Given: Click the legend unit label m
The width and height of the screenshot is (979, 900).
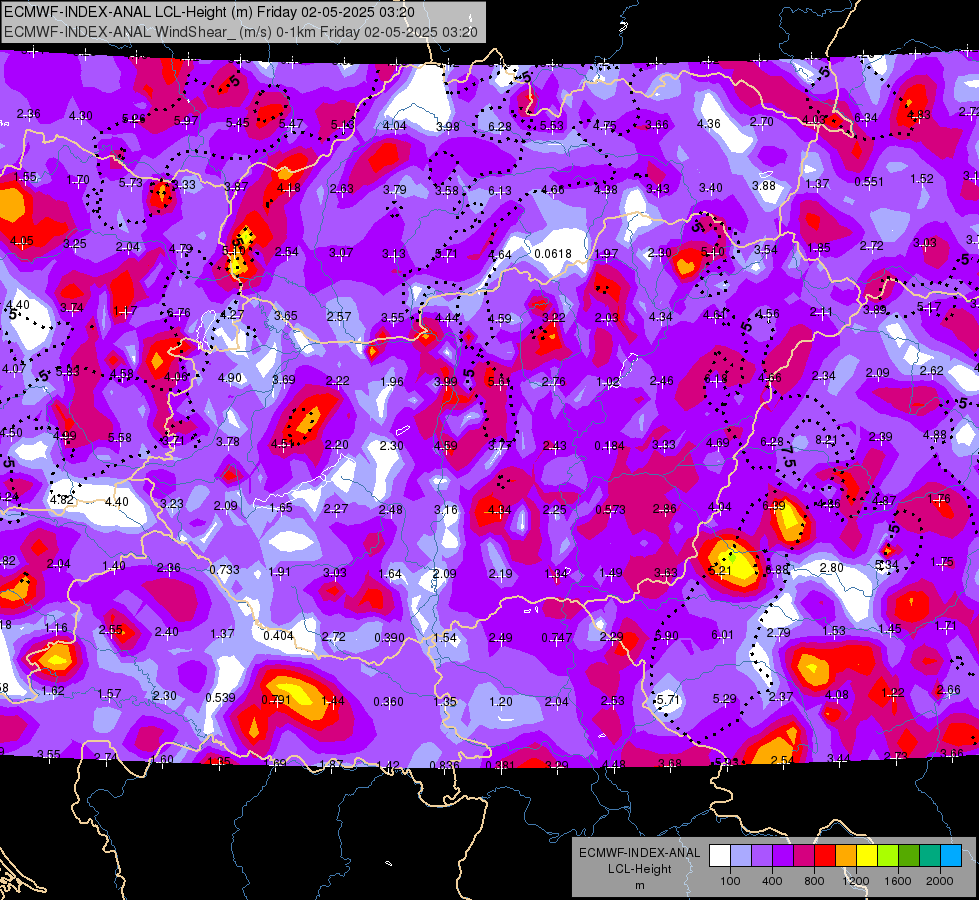Looking at the screenshot, I should click(x=639, y=885).
